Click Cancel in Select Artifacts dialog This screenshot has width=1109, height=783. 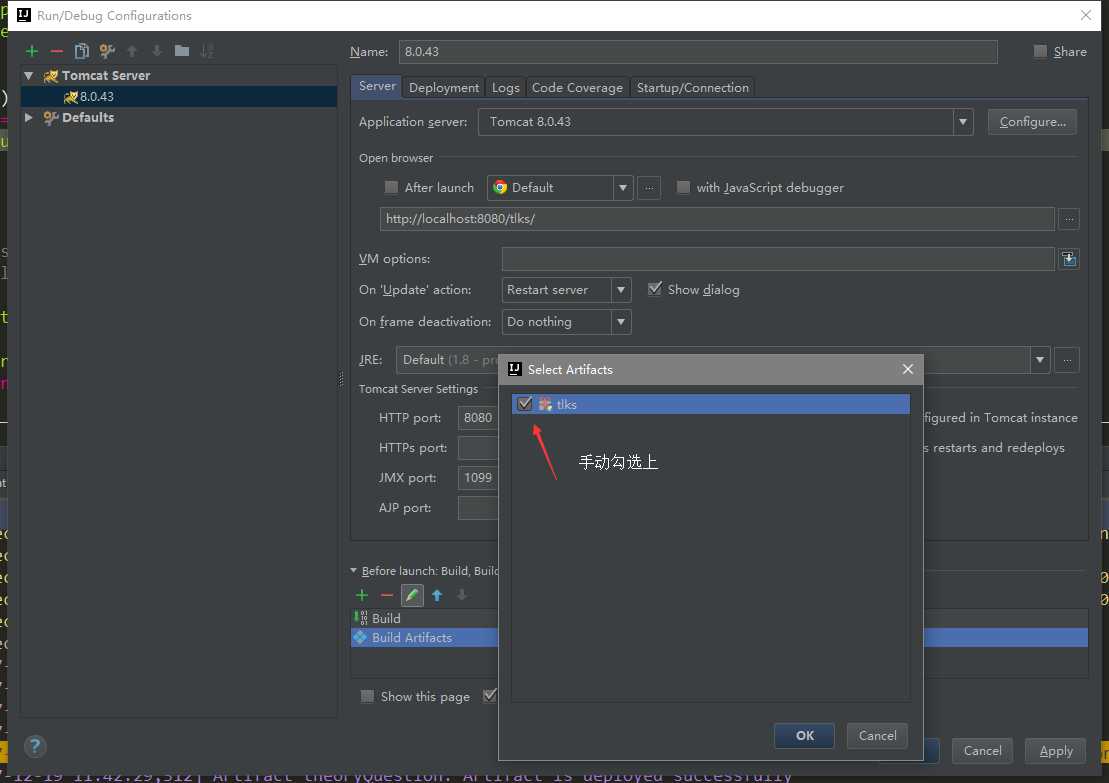(x=877, y=736)
